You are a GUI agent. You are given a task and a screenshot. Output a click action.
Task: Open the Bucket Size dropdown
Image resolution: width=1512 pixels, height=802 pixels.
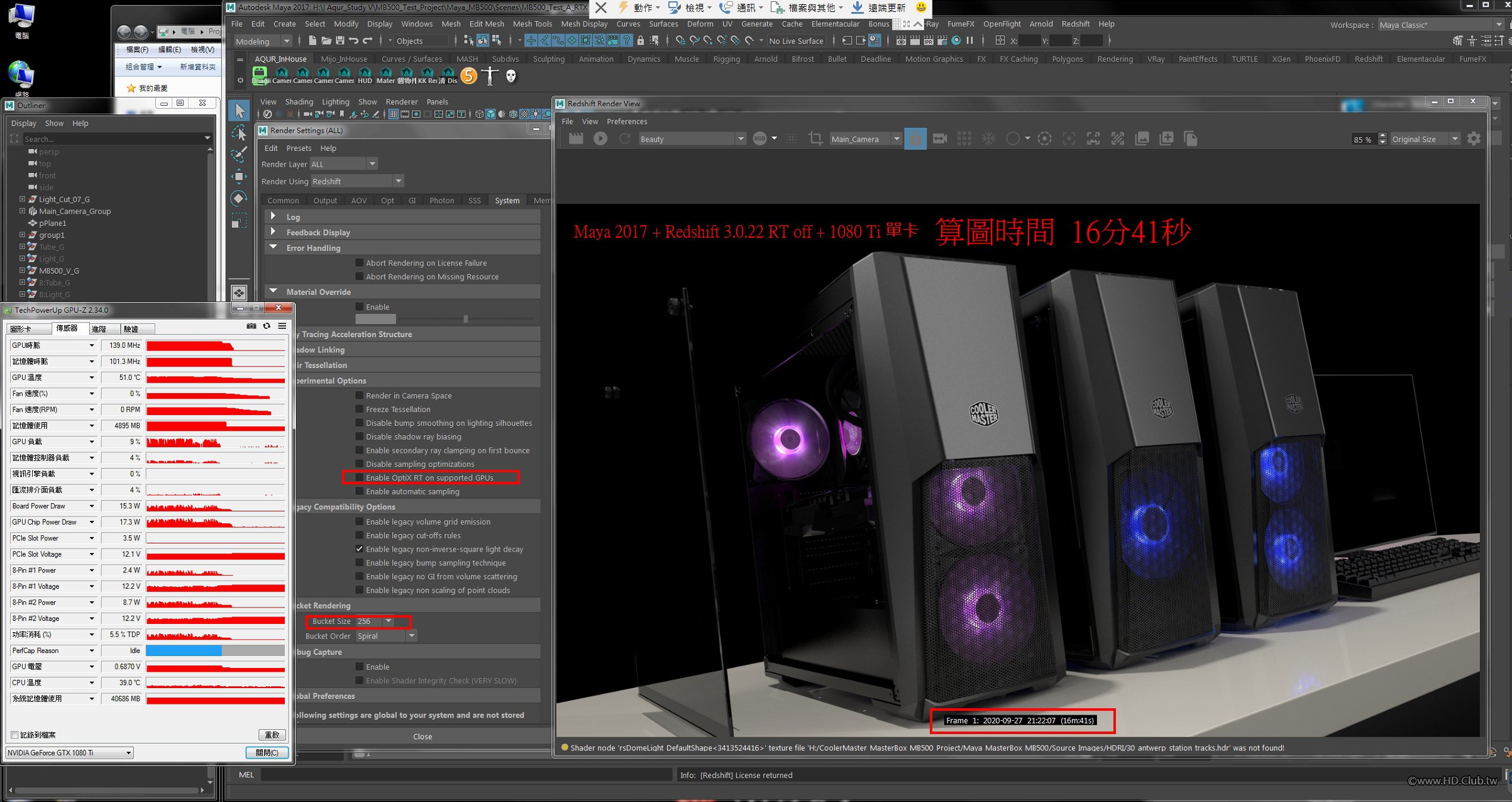[x=375, y=621]
